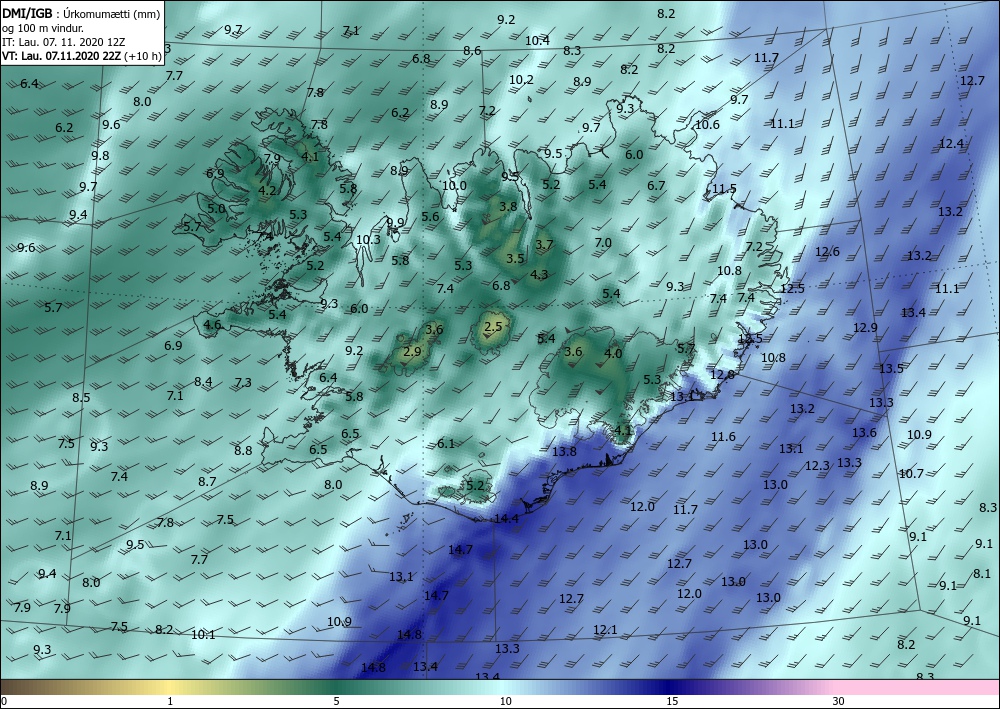This screenshot has height=709, width=1000.
Task: Click the legend label 30 on the color bar
Action: (839, 701)
